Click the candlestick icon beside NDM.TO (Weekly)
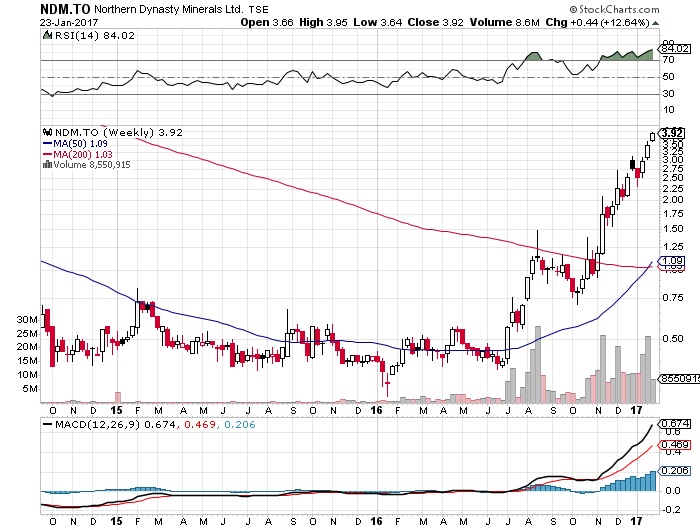 pos(47,132)
